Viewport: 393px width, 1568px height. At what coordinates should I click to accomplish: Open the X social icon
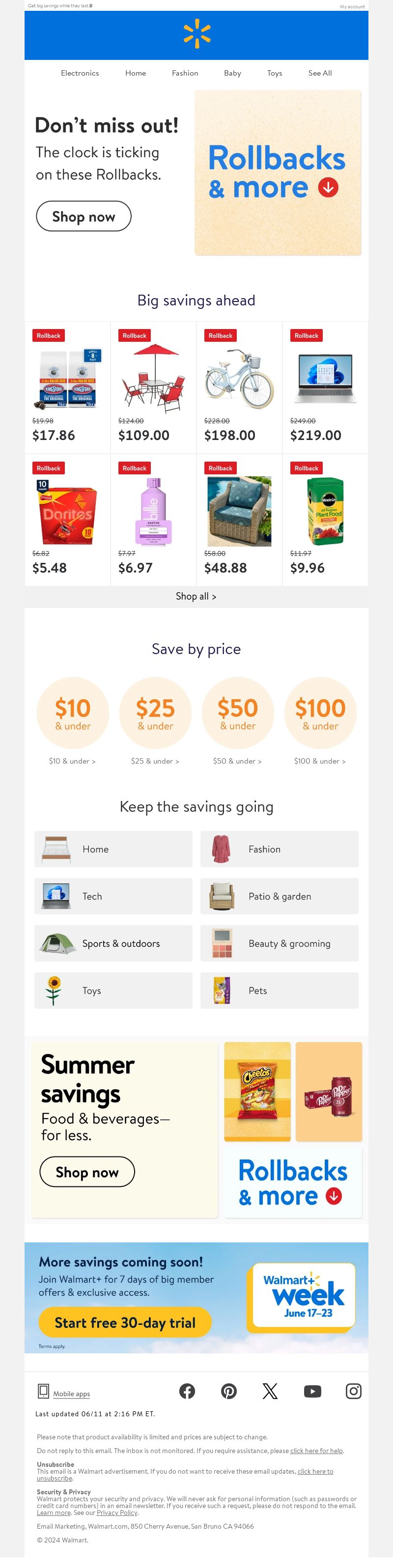click(x=270, y=1391)
